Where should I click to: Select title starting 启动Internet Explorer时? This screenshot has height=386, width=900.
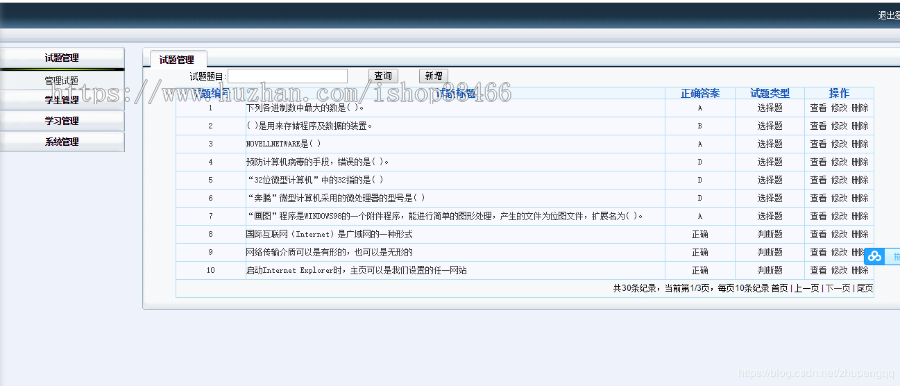click(x=356, y=270)
